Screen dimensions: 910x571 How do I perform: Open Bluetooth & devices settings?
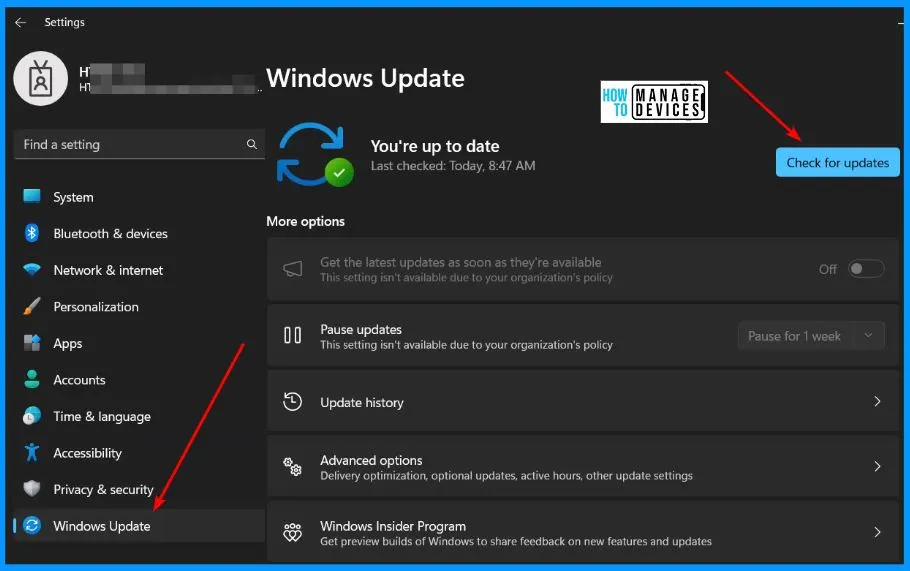tap(139, 233)
